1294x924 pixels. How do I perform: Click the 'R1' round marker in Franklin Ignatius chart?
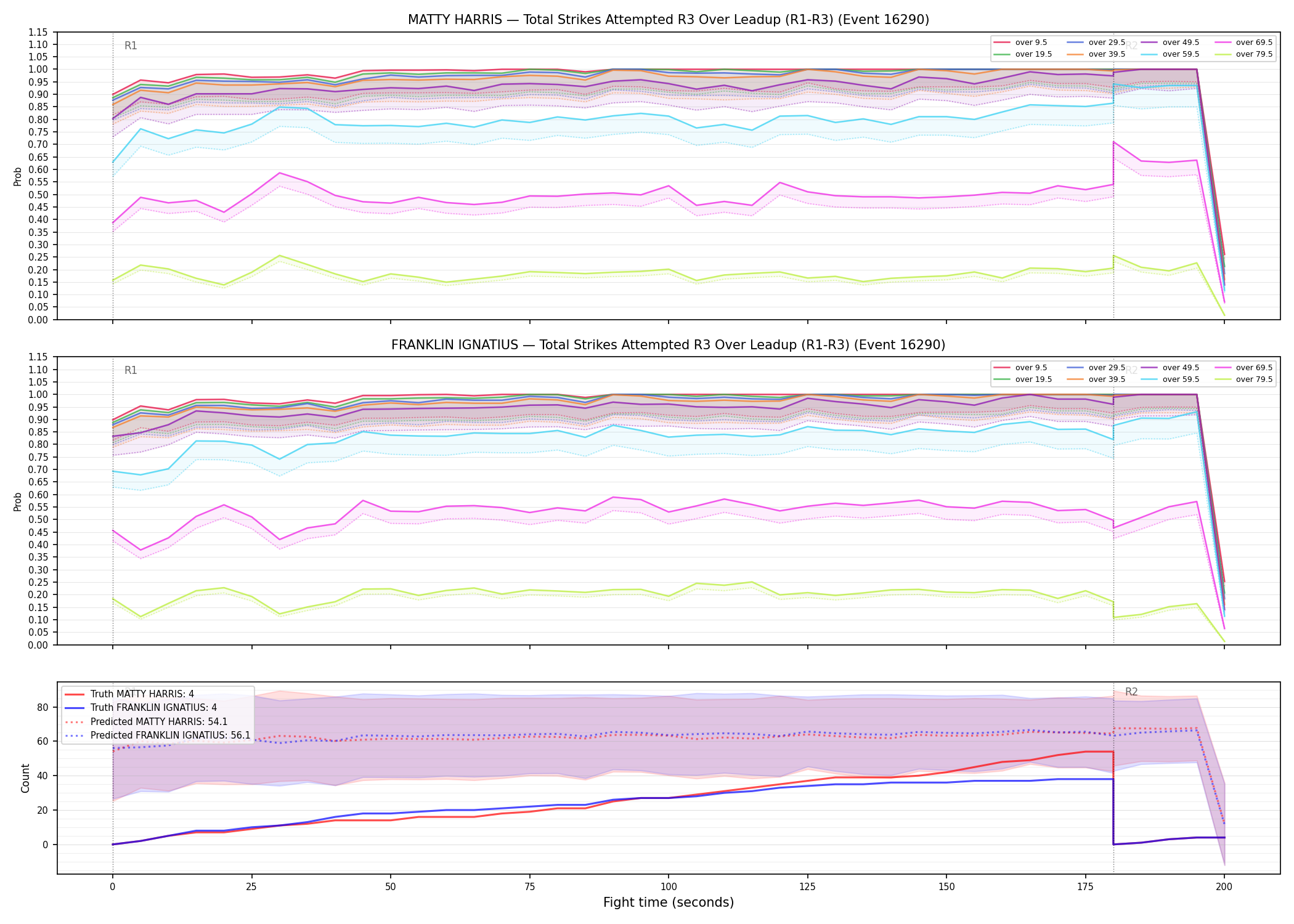pyautogui.click(x=131, y=370)
